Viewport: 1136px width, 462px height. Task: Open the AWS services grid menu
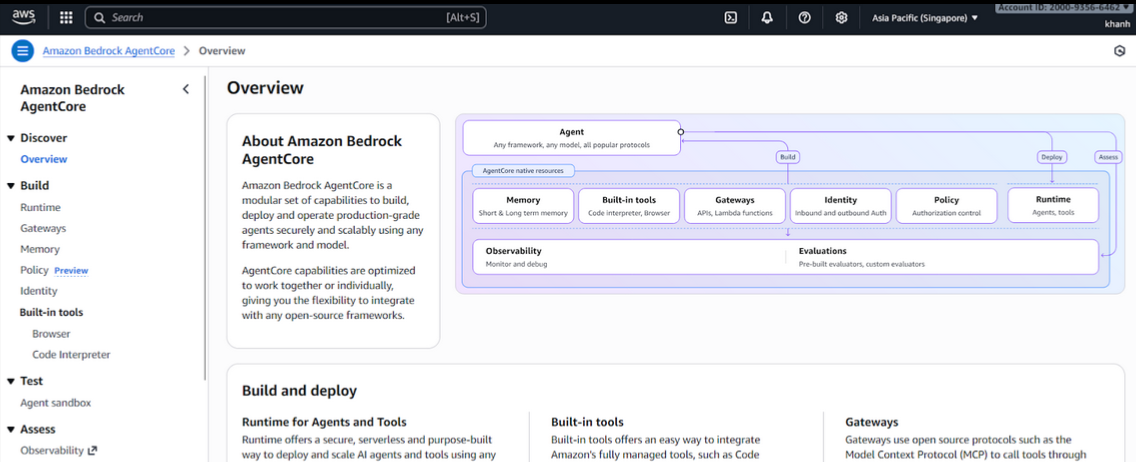tap(66, 17)
